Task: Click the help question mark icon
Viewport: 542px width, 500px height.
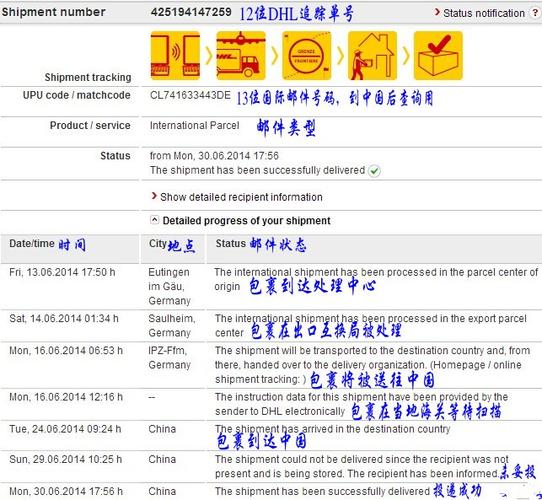Action: pos(536,13)
